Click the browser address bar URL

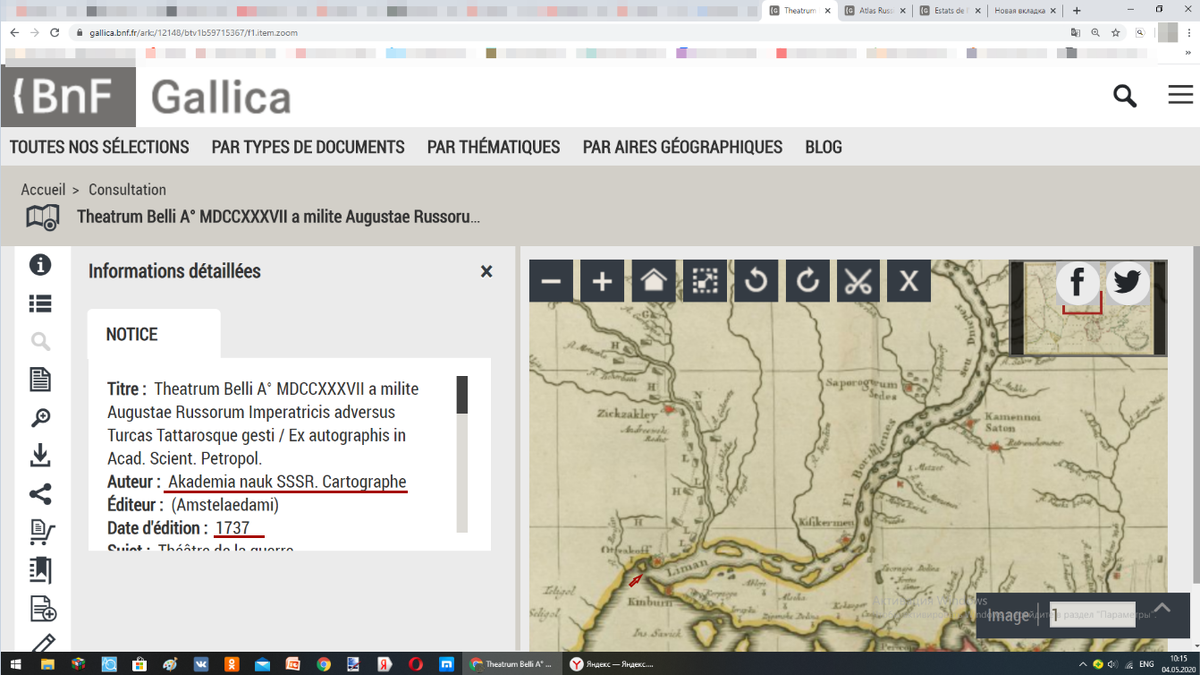tap(193, 32)
